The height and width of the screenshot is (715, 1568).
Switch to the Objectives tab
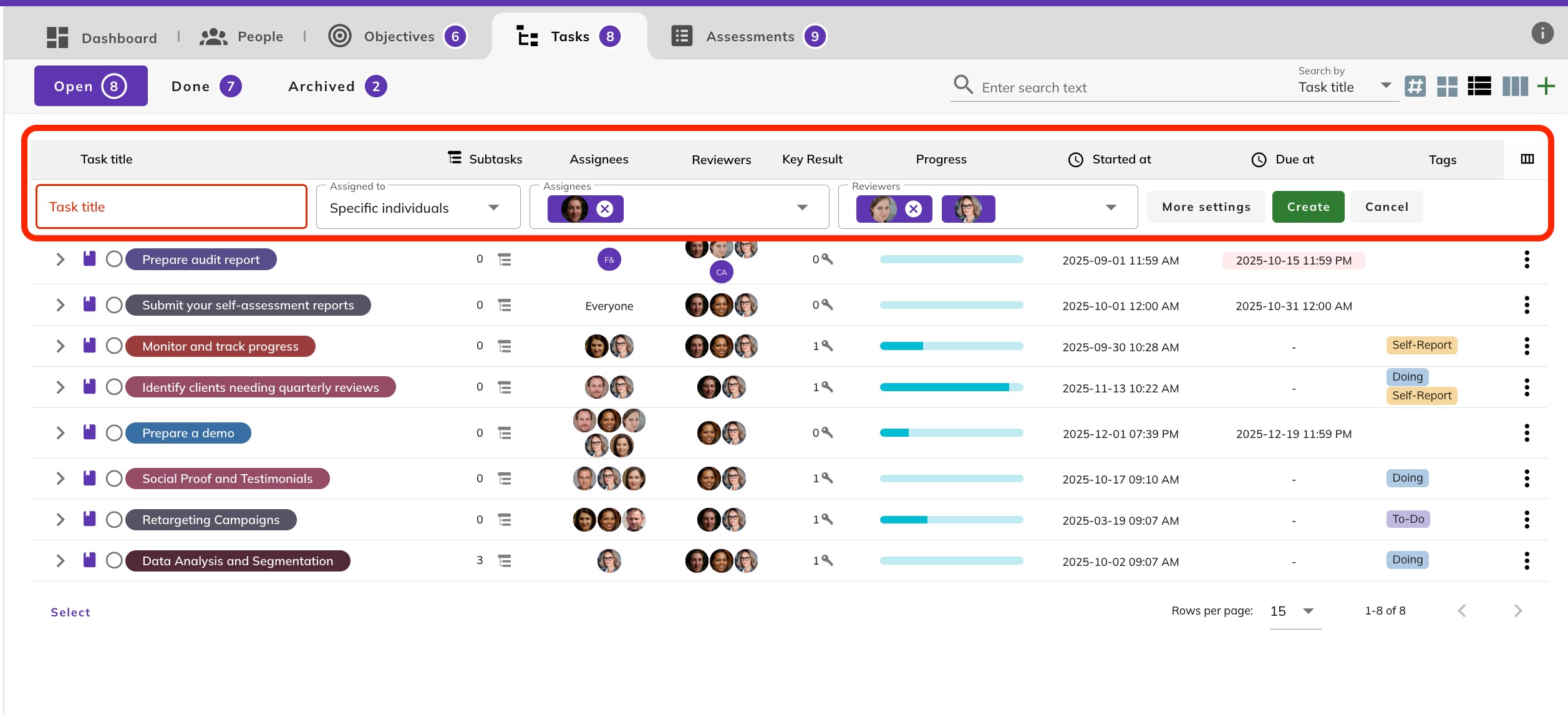click(x=398, y=37)
